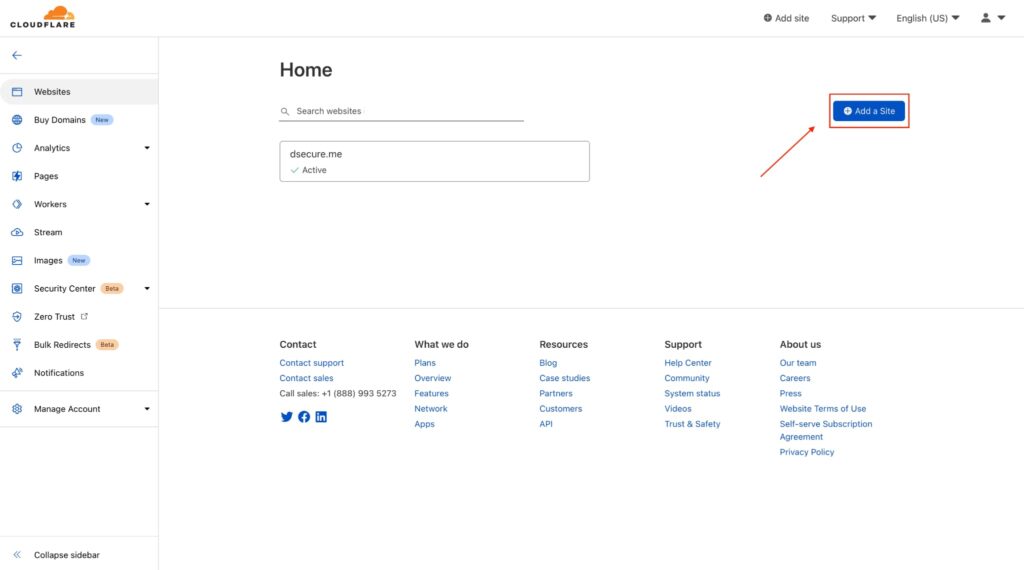The width and height of the screenshot is (1024, 570).
Task: Expand the Manage Account section
Action: (x=147, y=409)
